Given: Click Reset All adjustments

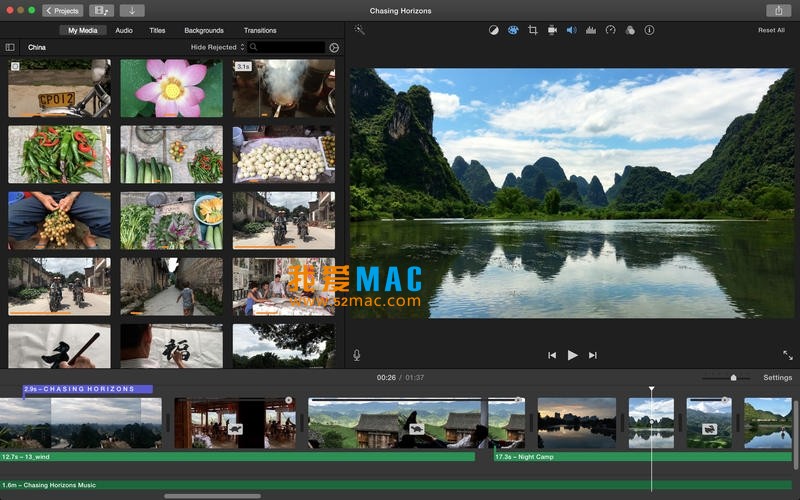Looking at the screenshot, I should pos(771,30).
